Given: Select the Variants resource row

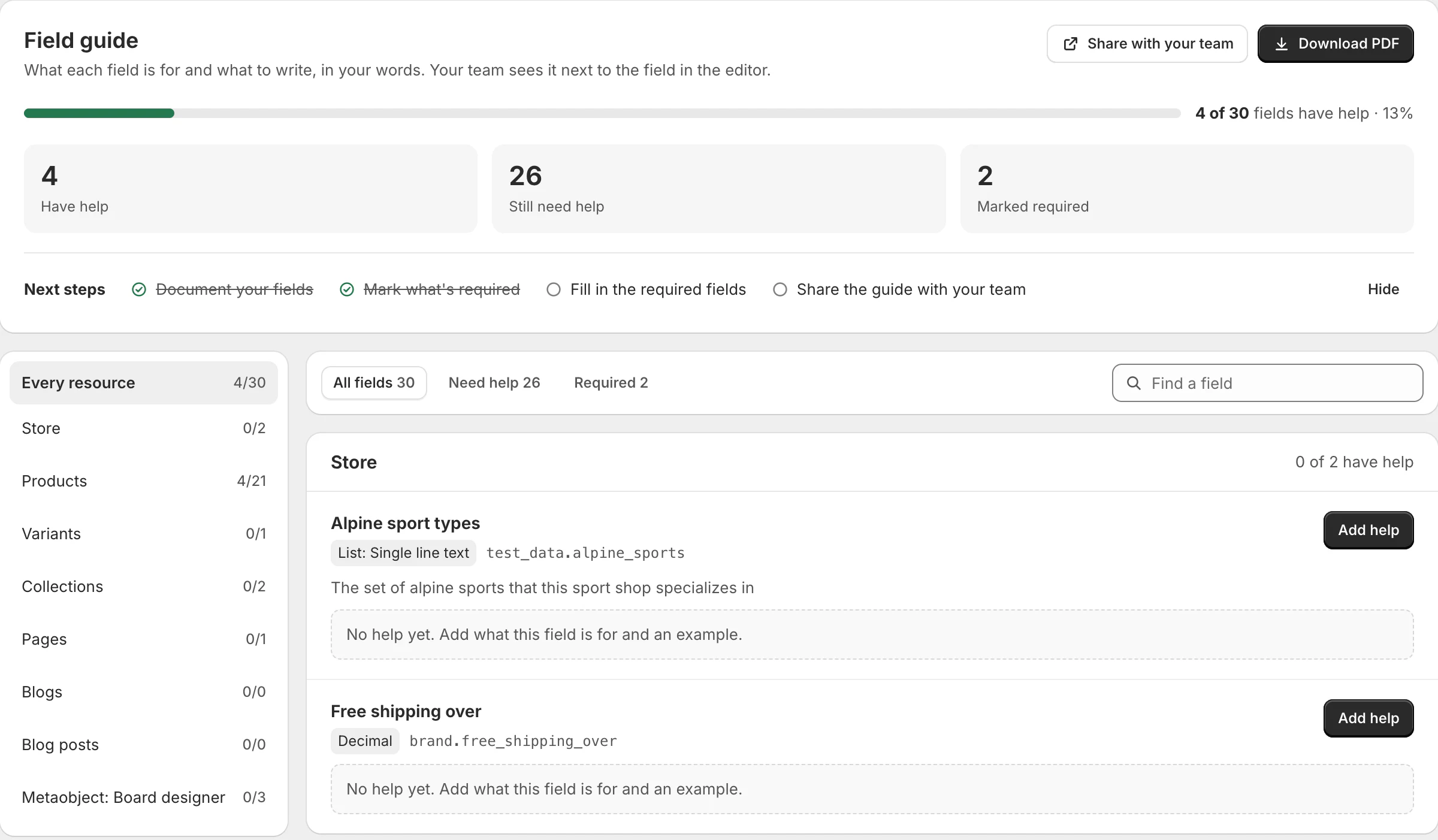Looking at the screenshot, I should click(144, 534).
